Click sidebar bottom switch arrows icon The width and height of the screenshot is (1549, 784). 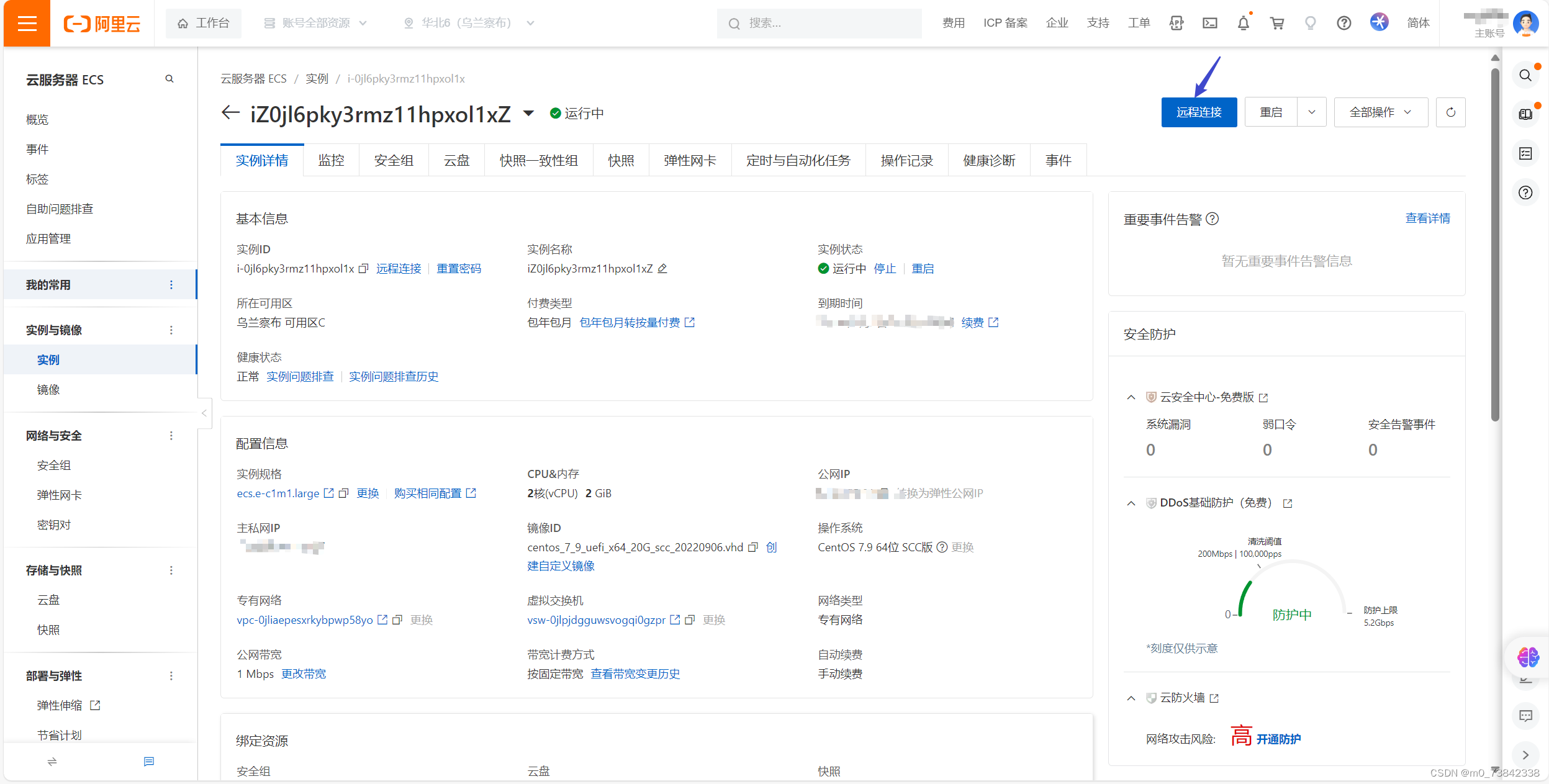pos(52,762)
